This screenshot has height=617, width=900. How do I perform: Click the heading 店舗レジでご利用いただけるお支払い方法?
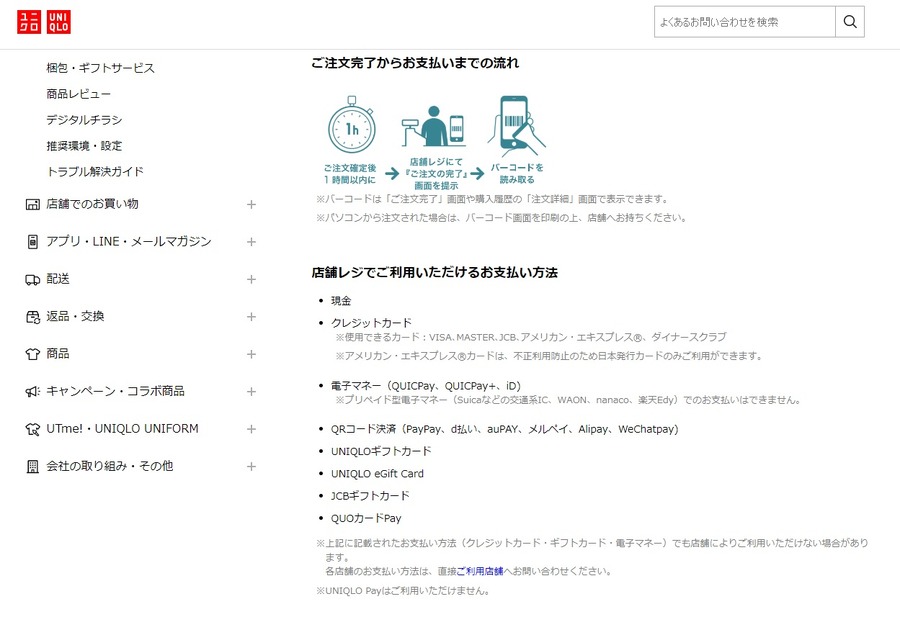click(x=435, y=273)
